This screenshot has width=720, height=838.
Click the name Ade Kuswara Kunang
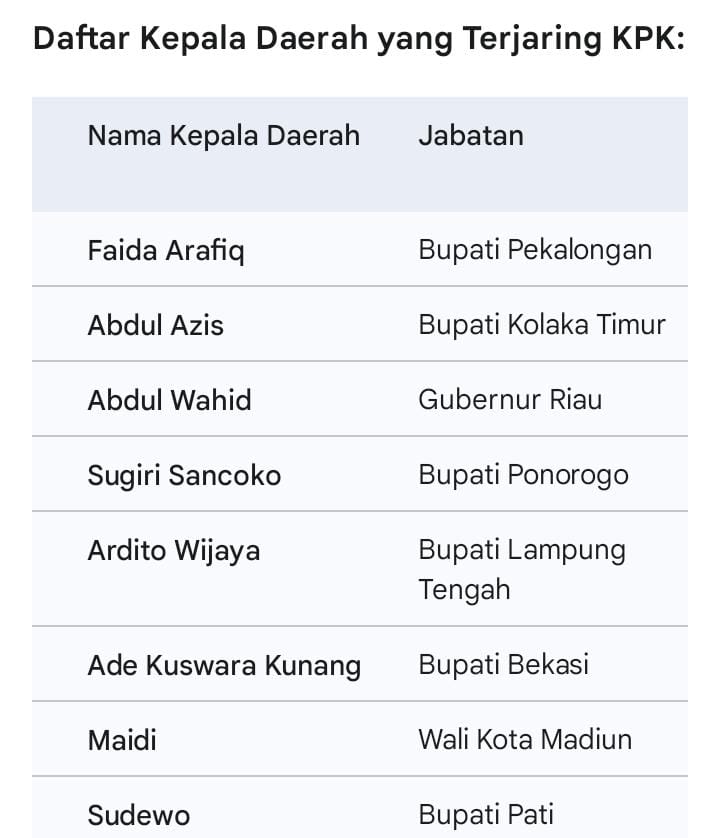(x=225, y=665)
